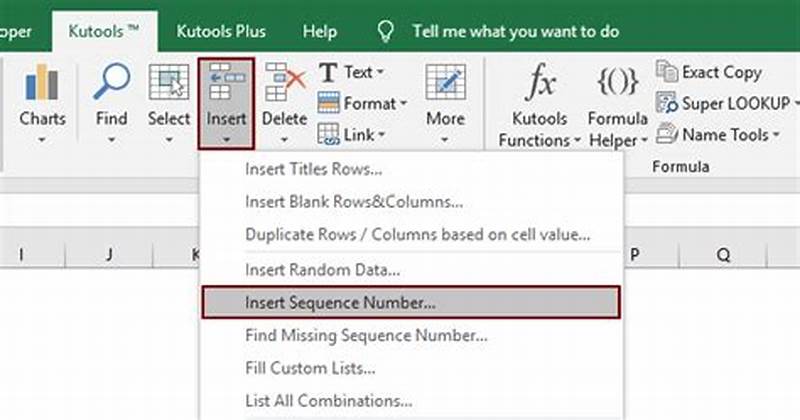Viewport: 800px width, 420px height.
Task: Expand the Delete dropdown arrow
Action: click(284, 139)
